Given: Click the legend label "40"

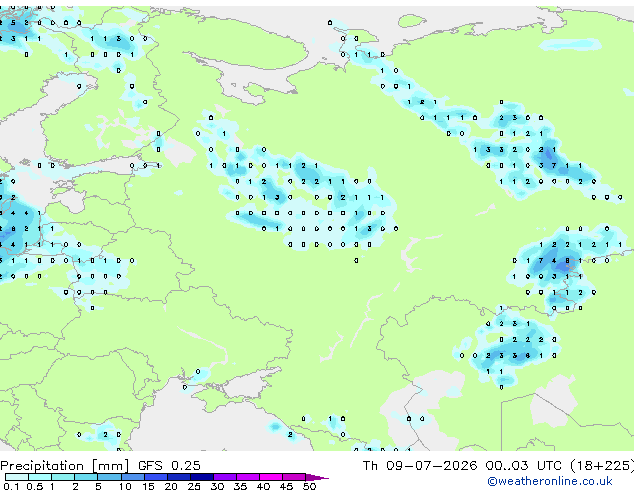Looking at the screenshot, I should click(x=263, y=486).
